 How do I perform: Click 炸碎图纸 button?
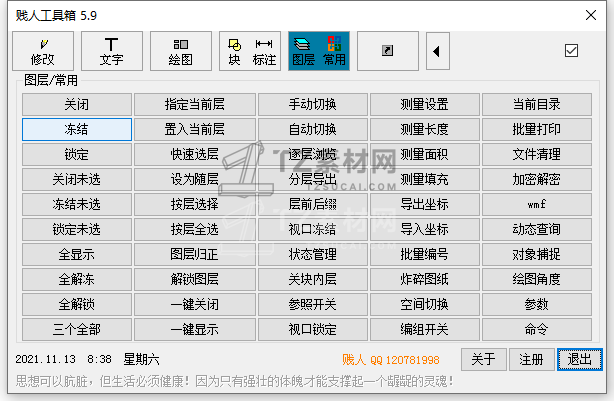point(425,280)
